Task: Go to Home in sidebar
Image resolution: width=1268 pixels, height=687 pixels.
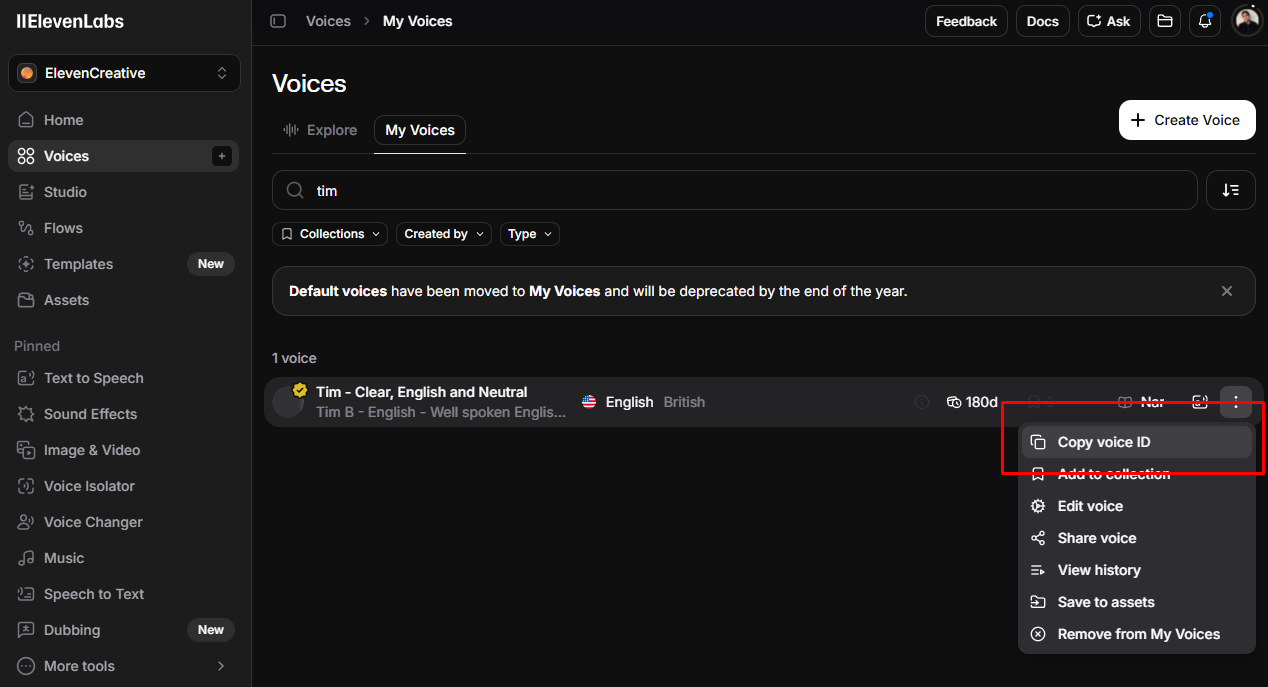Action: coord(124,120)
